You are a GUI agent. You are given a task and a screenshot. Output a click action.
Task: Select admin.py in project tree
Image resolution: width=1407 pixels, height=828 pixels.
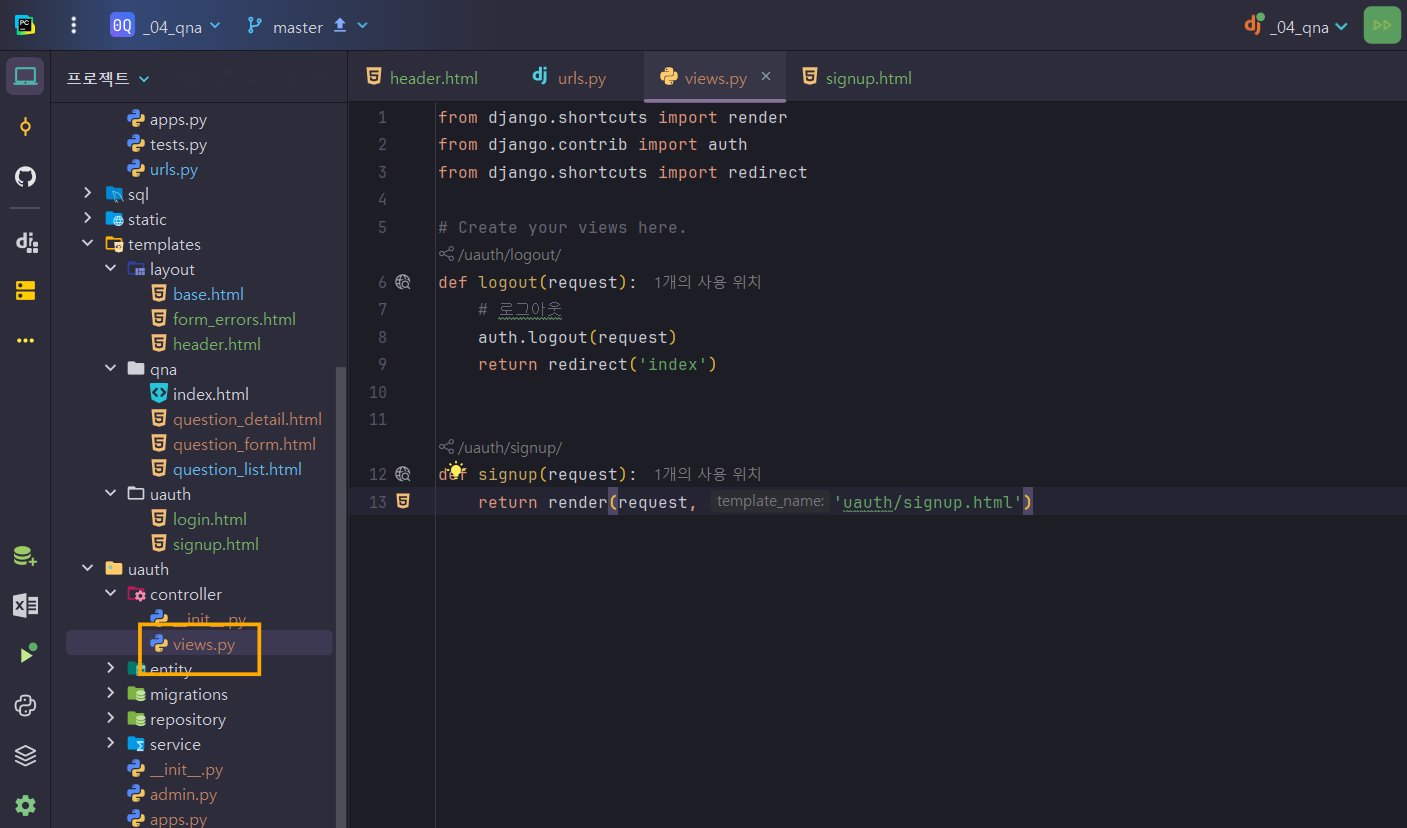click(183, 794)
